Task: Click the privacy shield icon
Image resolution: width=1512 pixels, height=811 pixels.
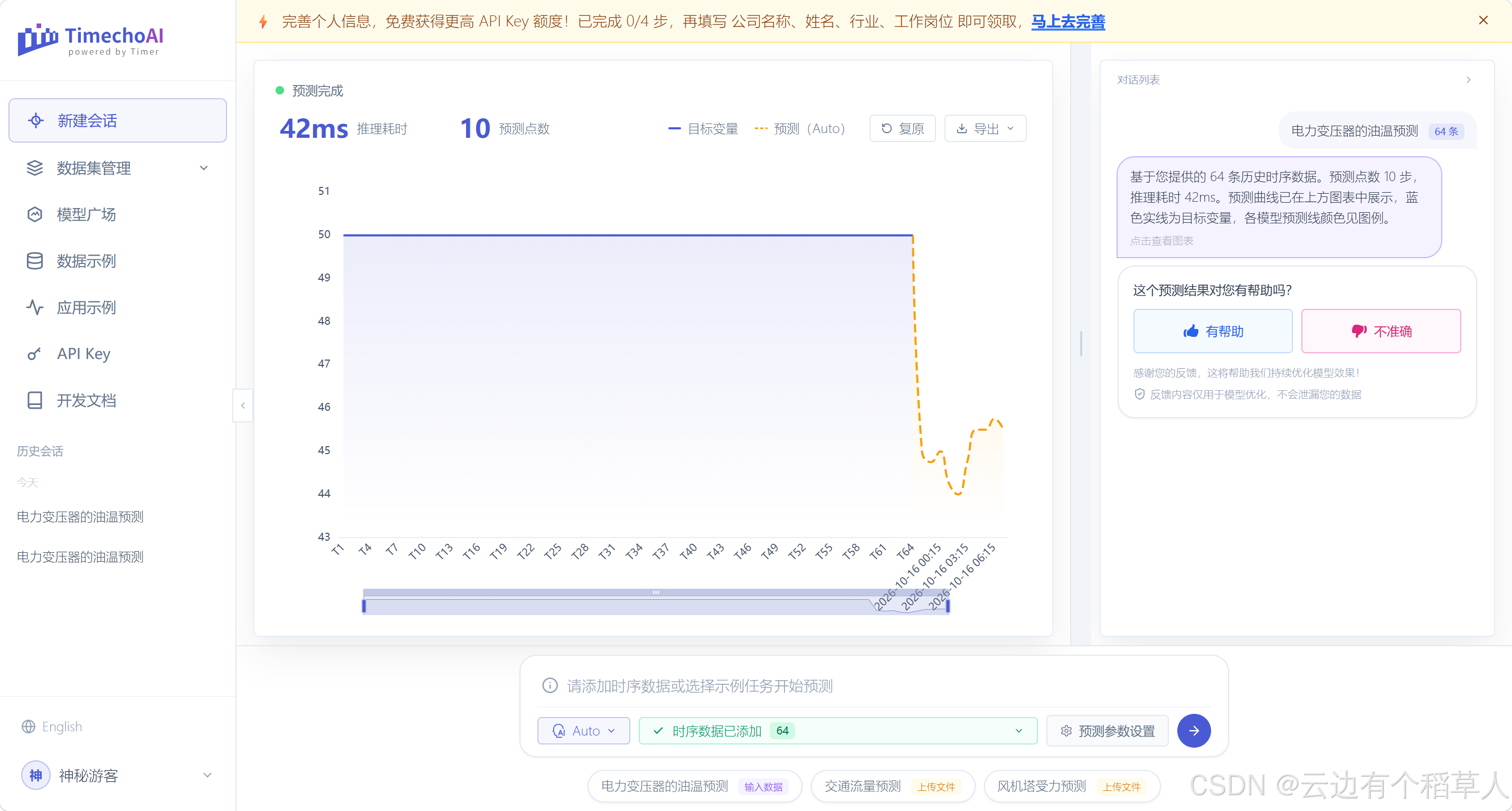Action: click(x=1139, y=394)
